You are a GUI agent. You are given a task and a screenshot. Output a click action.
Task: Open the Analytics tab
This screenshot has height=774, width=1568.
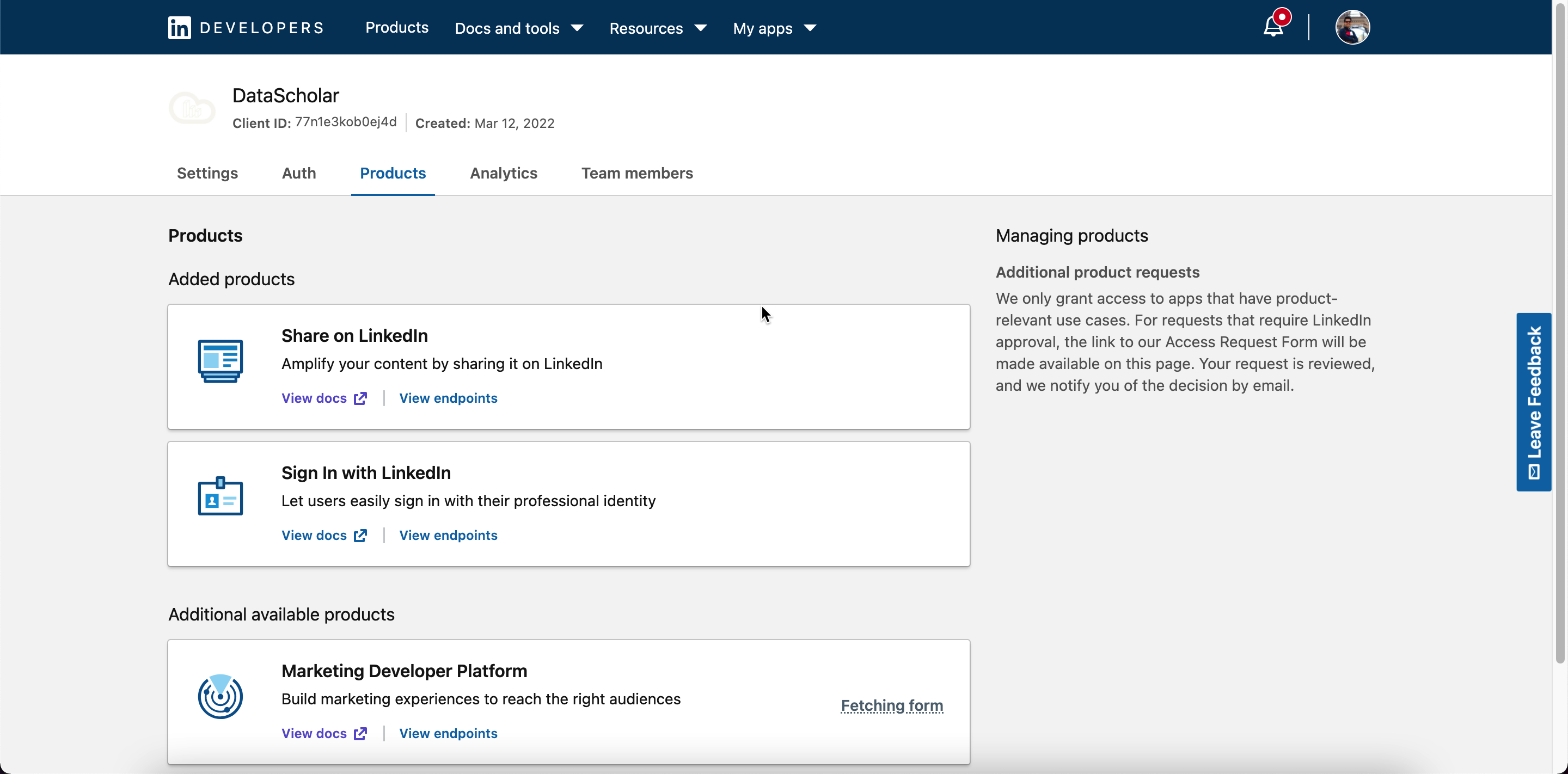(504, 173)
